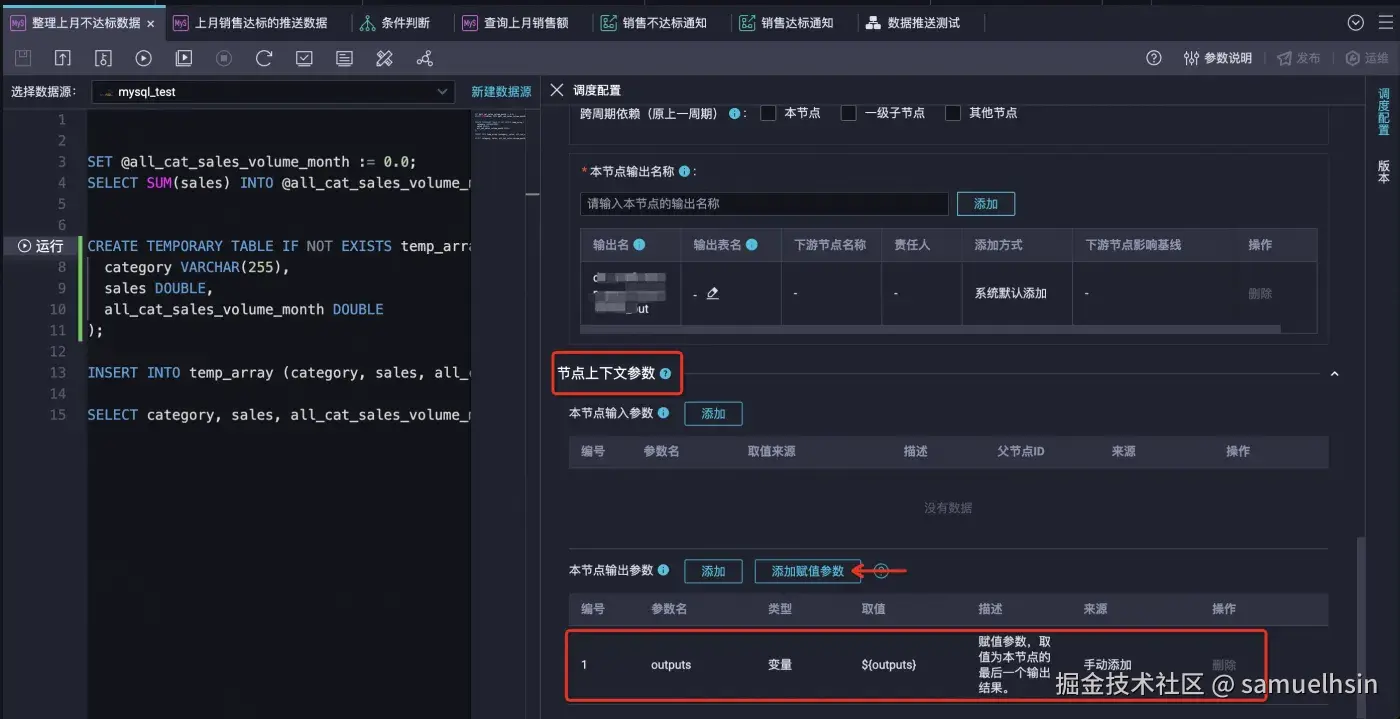Click the submit (upload arrow) toolbar icon
Image resolution: width=1400 pixels, height=719 pixels.
pyautogui.click(x=63, y=59)
